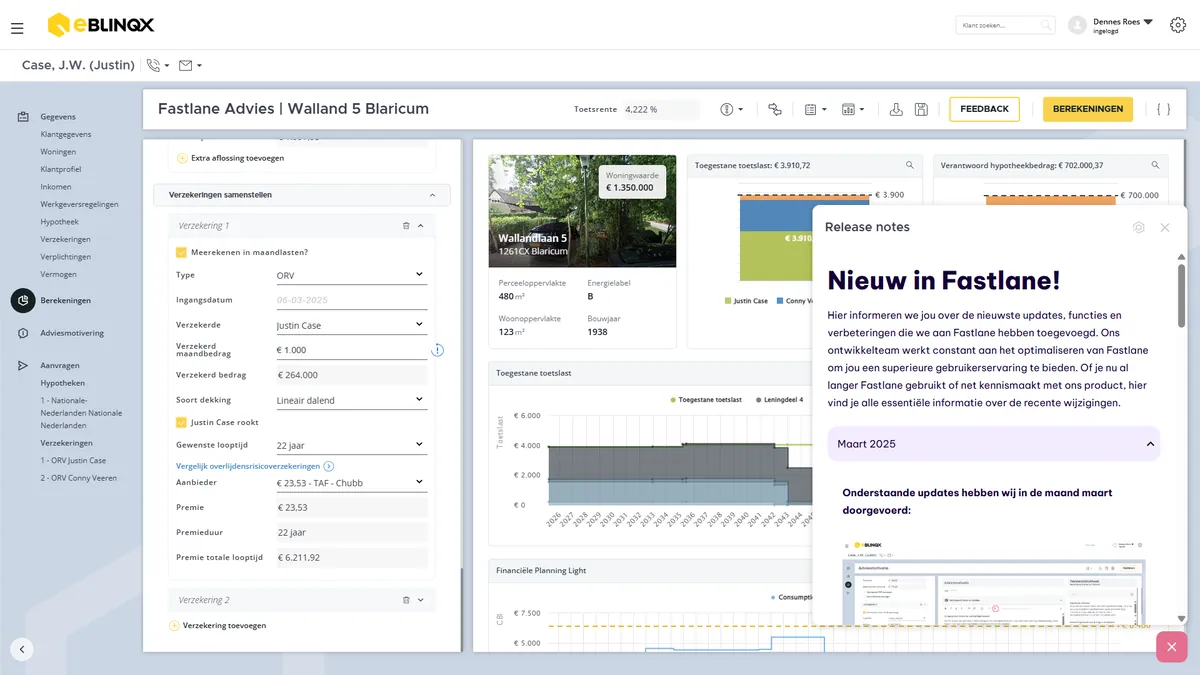Zoom the Verantwoord hypotheekbedrag chart via magnifier
Image resolution: width=1200 pixels, height=675 pixels.
(1155, 165)
